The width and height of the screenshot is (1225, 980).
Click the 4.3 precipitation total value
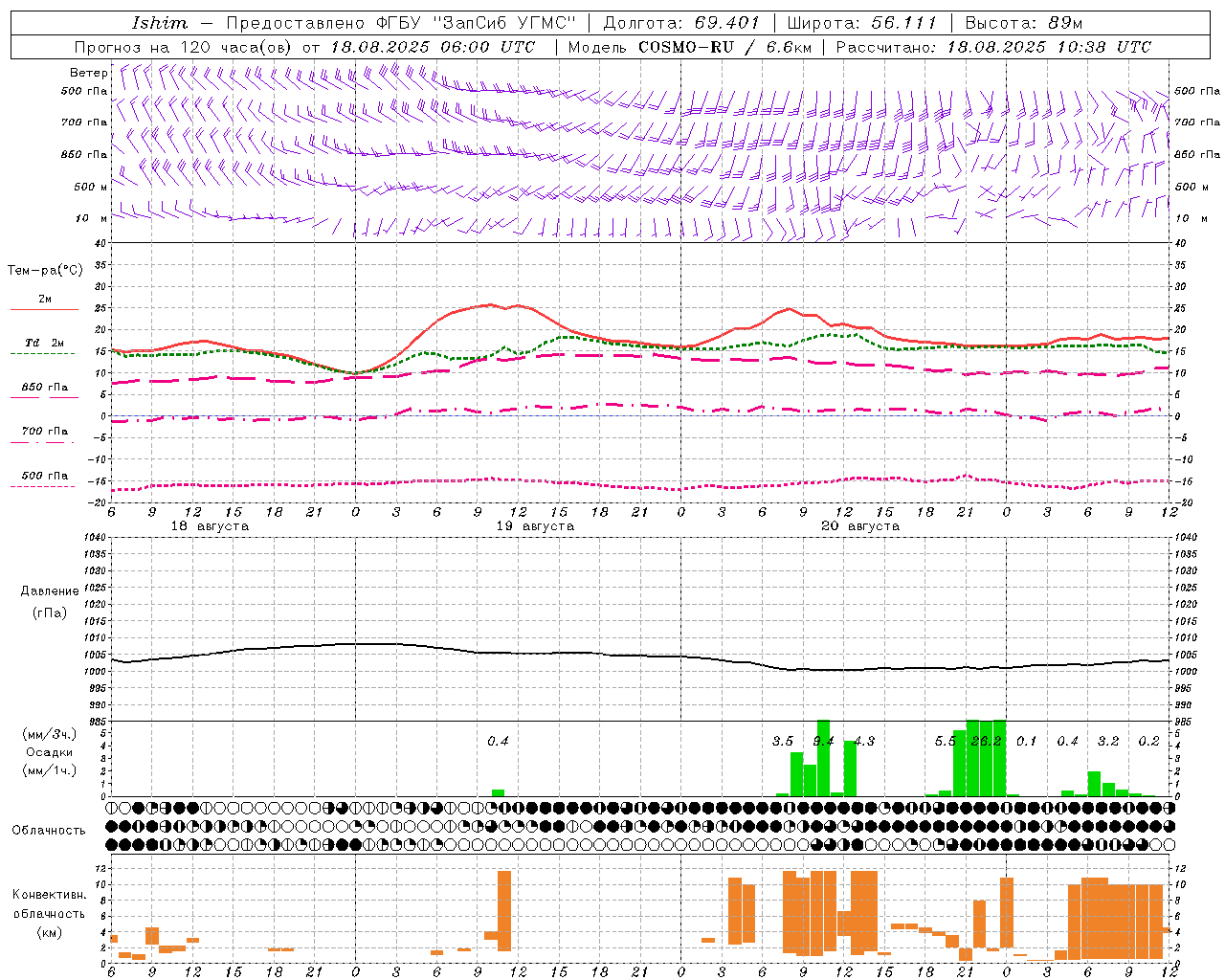[864, 741]
